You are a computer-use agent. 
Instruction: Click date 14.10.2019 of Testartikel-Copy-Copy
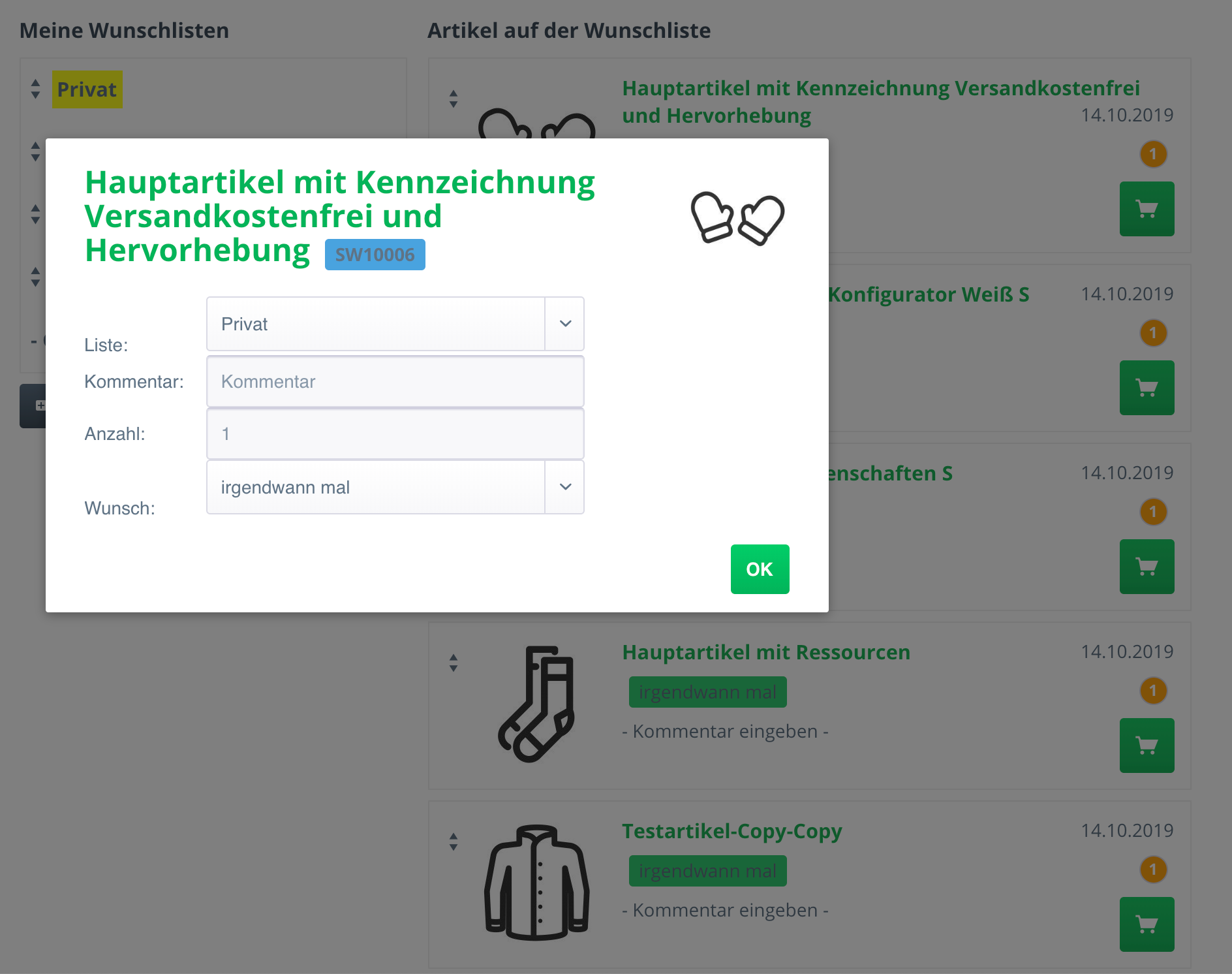click(x=1127, y=830)
